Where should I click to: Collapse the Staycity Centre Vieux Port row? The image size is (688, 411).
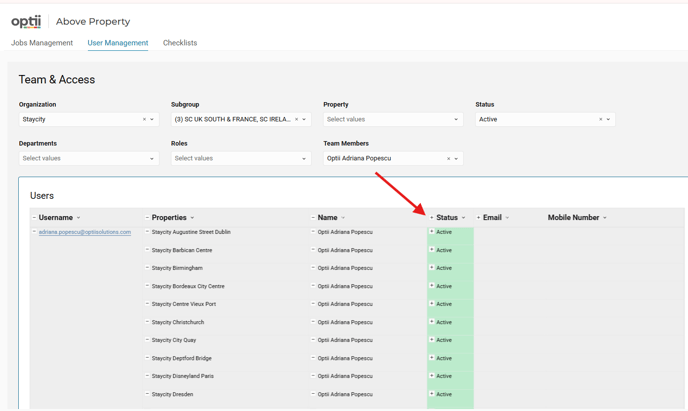point(147,304)
